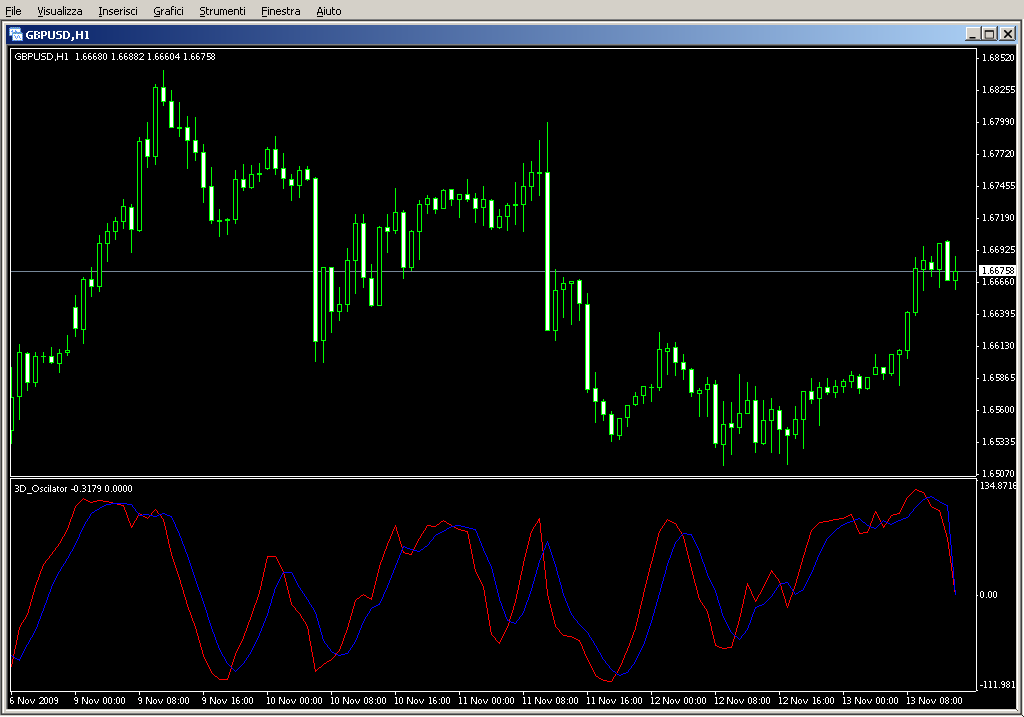Screen dimensions: 1024x717
Task: Click the 1.68255 price scale label
Action: (999, 89)
